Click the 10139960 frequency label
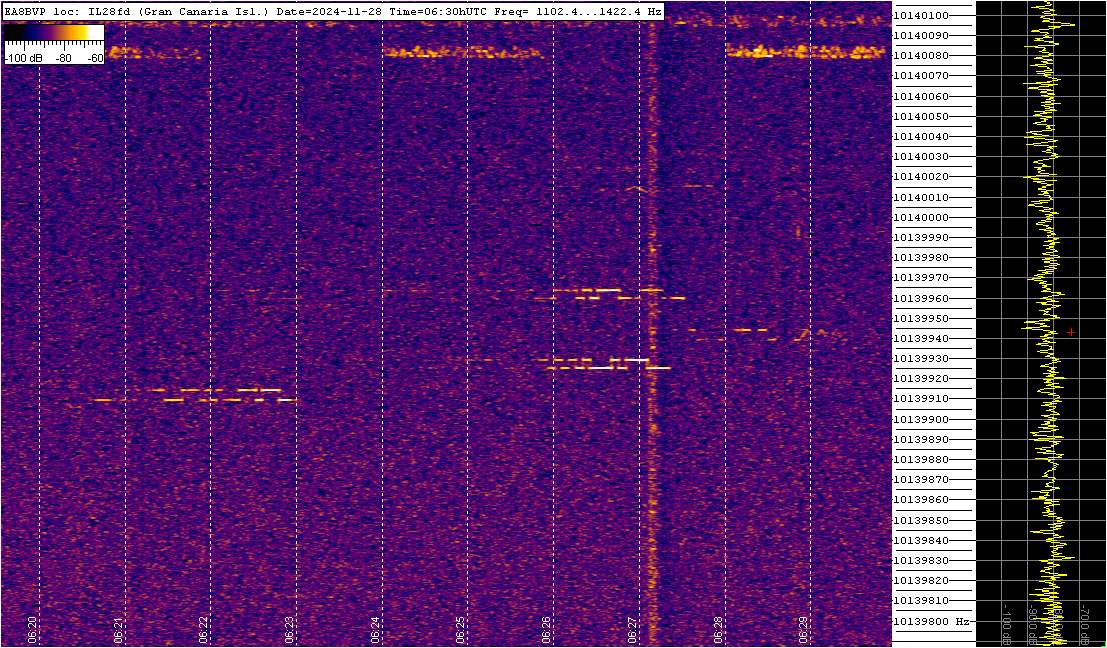The height and width of the screenshot is (648, 1107). pos(921,298)
